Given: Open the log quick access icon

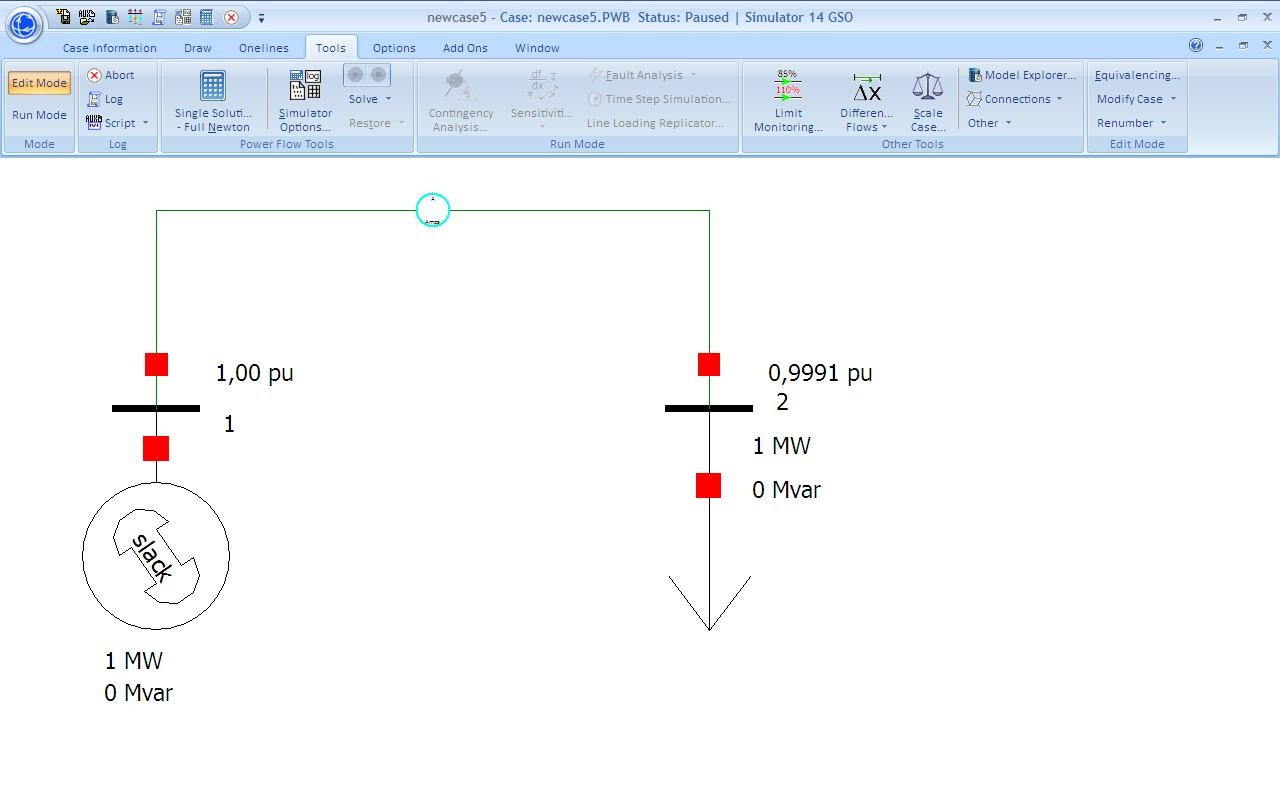Looking at the screenshot, I should point(159,17).
